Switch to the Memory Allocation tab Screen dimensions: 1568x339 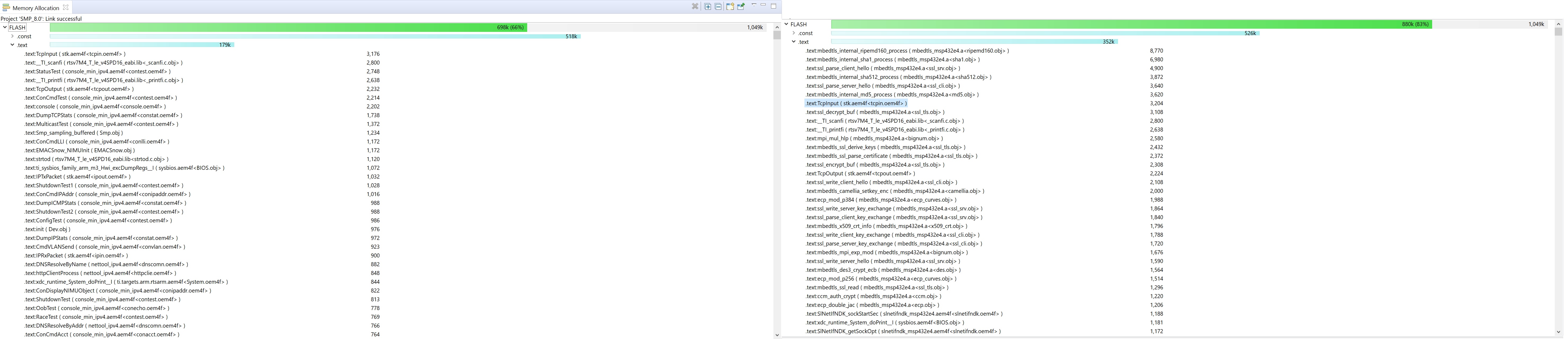[35, 8]
